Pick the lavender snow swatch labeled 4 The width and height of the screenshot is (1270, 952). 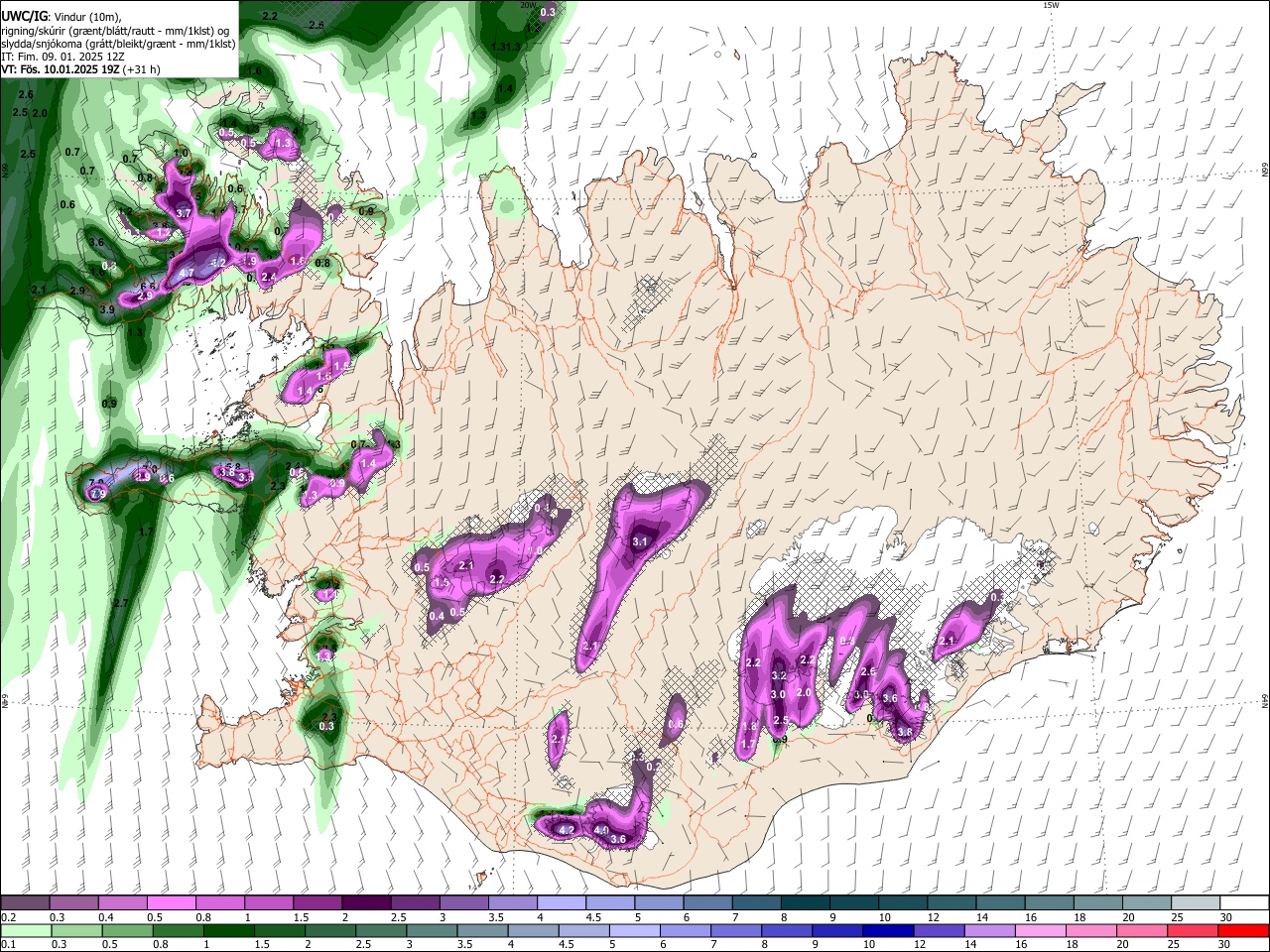(x=561, y=903)
